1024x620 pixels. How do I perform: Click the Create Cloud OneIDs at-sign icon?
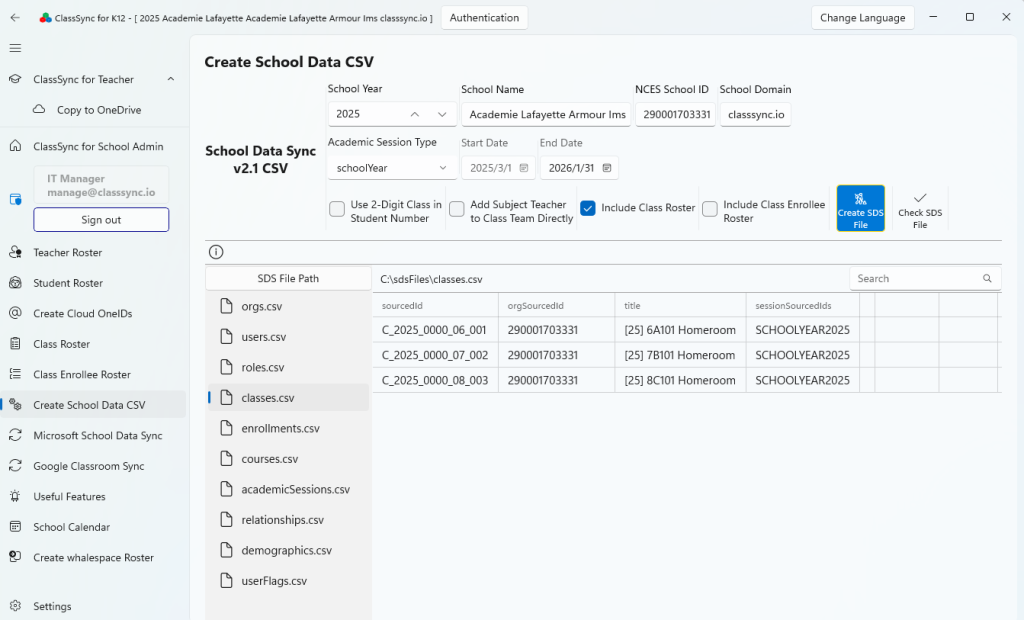coord(15,313)
